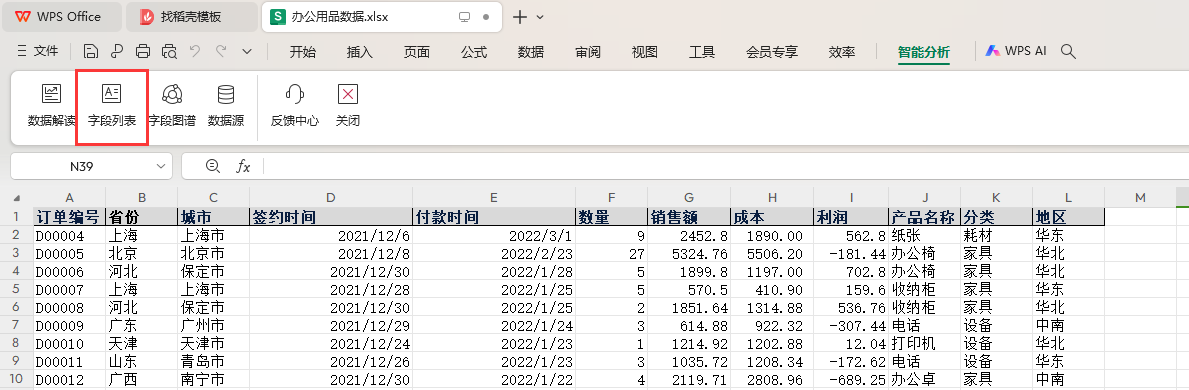Switch to the 找稻壳模板 tab
1189x390 pixels.
coord(191,17)
